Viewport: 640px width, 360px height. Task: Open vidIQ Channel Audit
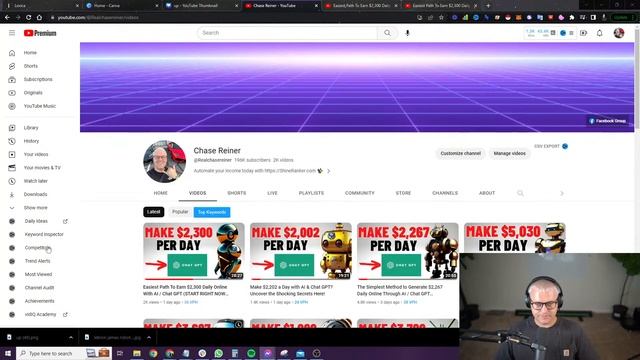40,288
